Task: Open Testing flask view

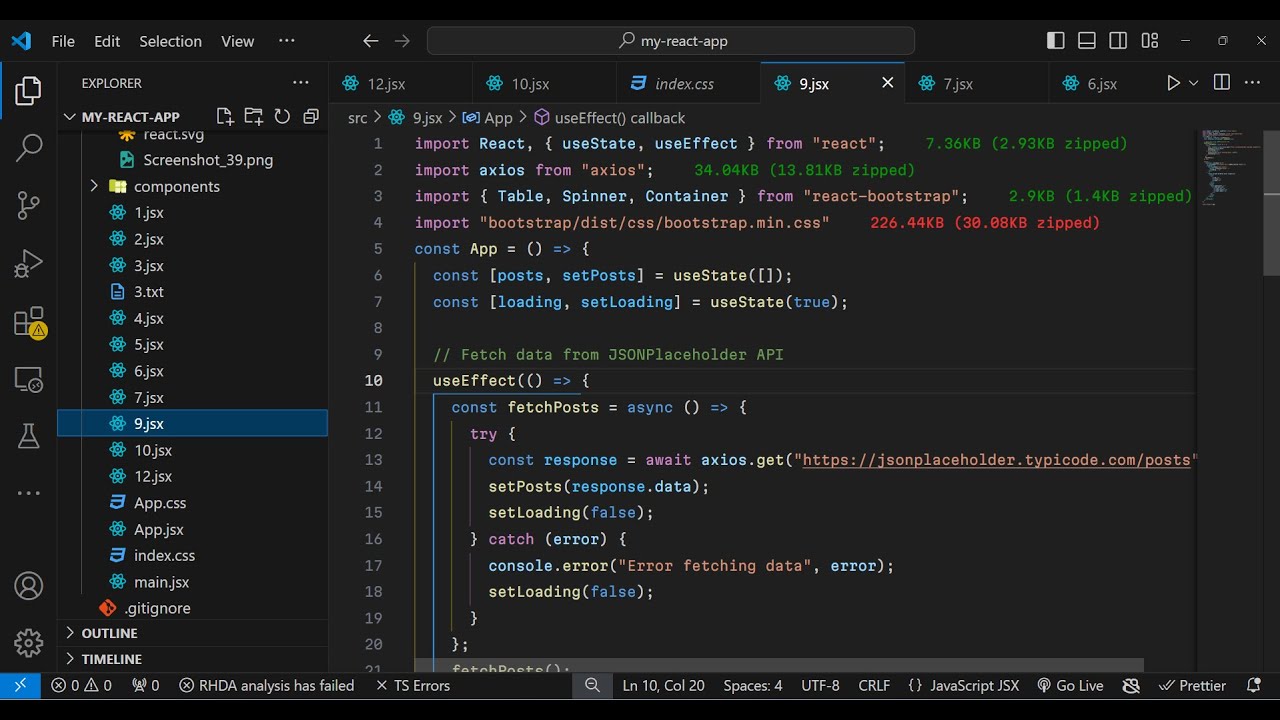Action: [28, 436]
